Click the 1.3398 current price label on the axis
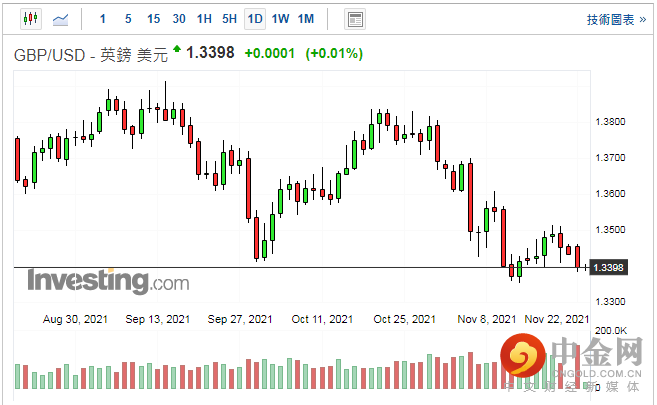Viewport: 657px width, 405px height. 609,268
